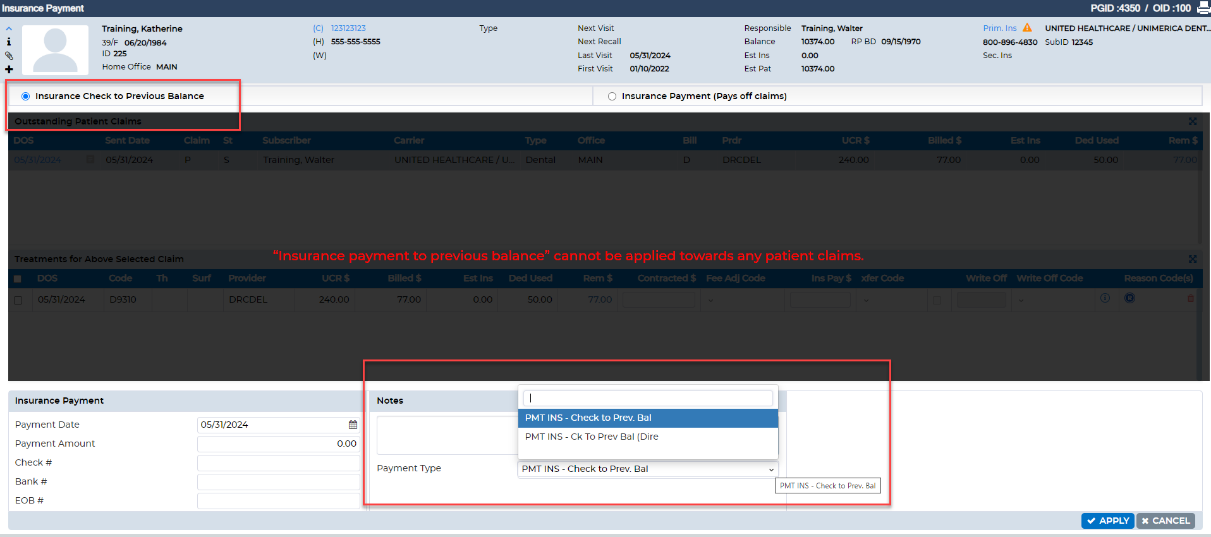Click the Ded Used 50.00 claim cell
Image resolution: width=1211 pixels, height=537 pixels.
pyautogui.click(x=1106, y=159)
